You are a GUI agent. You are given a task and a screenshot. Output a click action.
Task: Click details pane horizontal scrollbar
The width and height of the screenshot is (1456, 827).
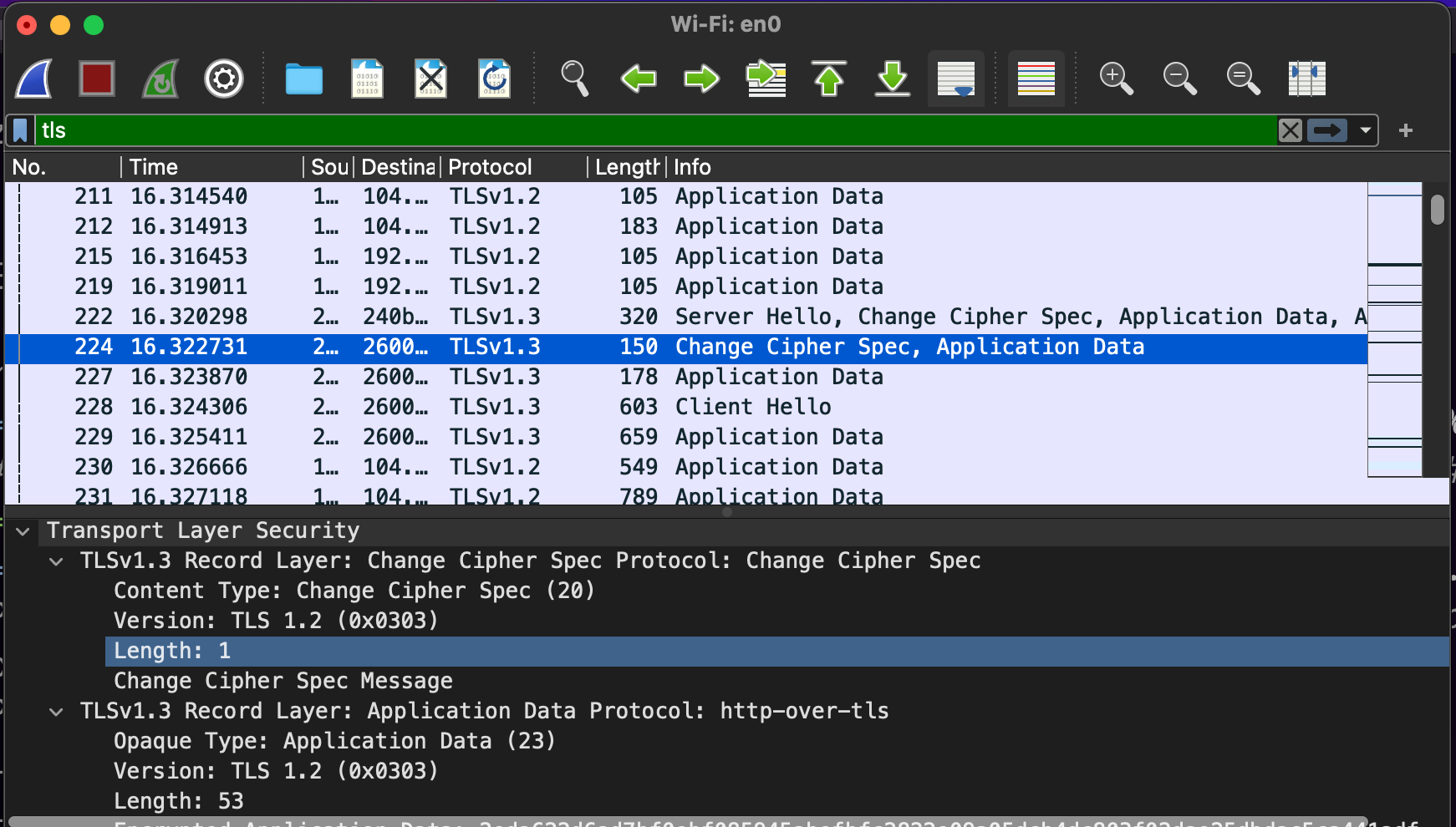pos(687,821)
